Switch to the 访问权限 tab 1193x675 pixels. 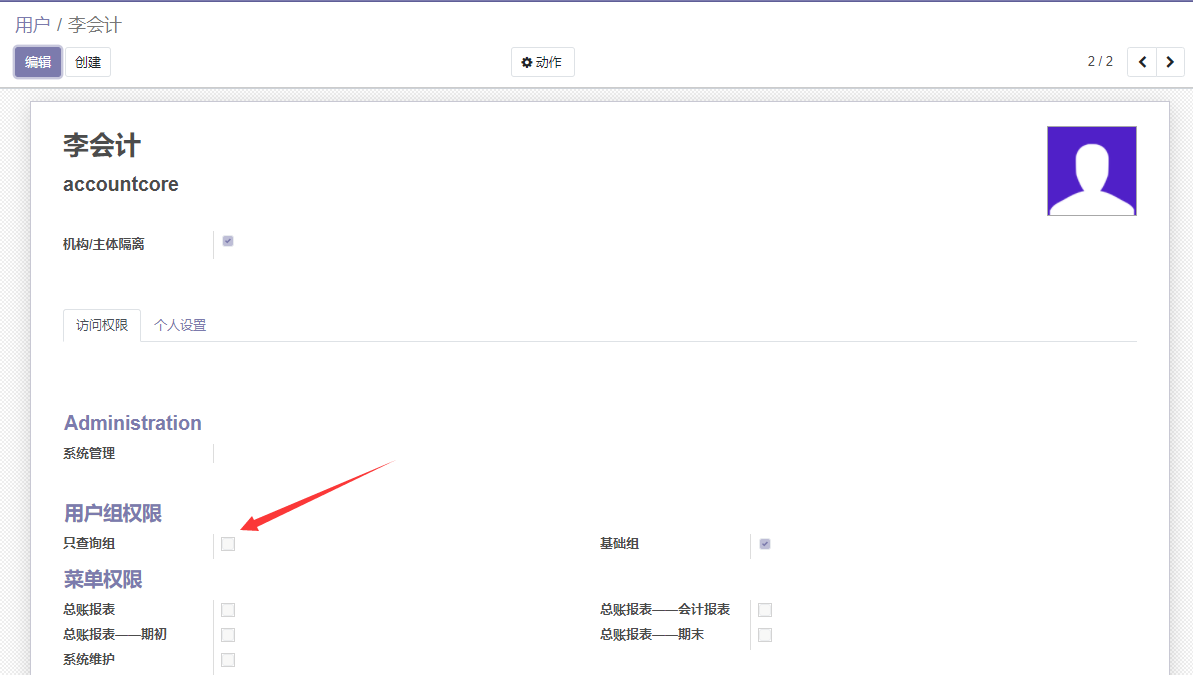[102, 326]
